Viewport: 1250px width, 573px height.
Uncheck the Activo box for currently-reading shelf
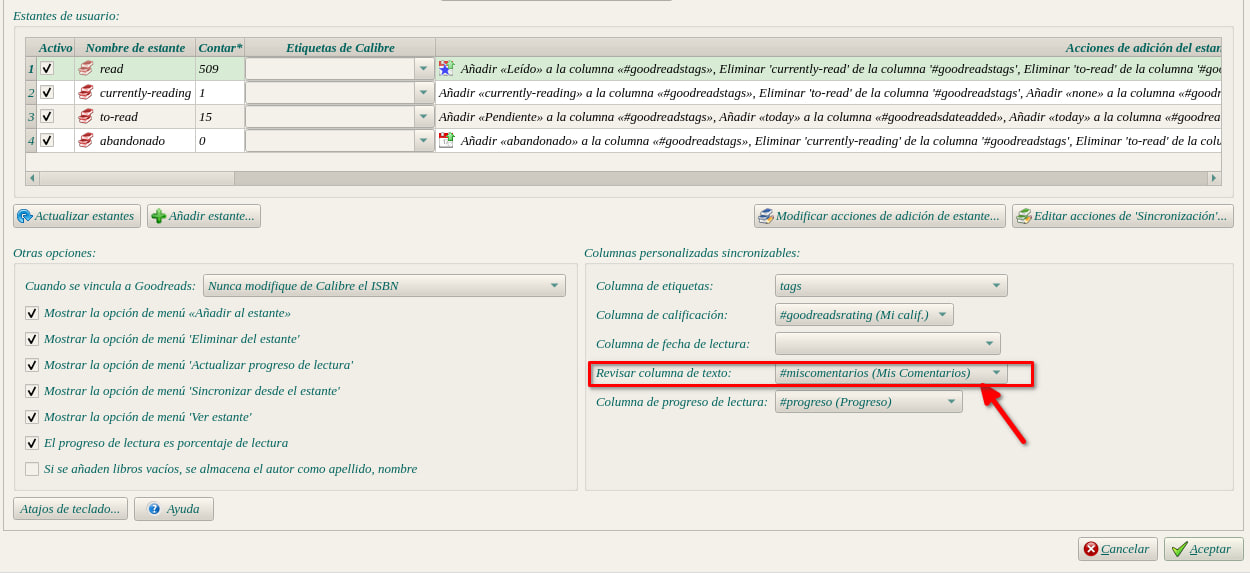coord(46,92)
